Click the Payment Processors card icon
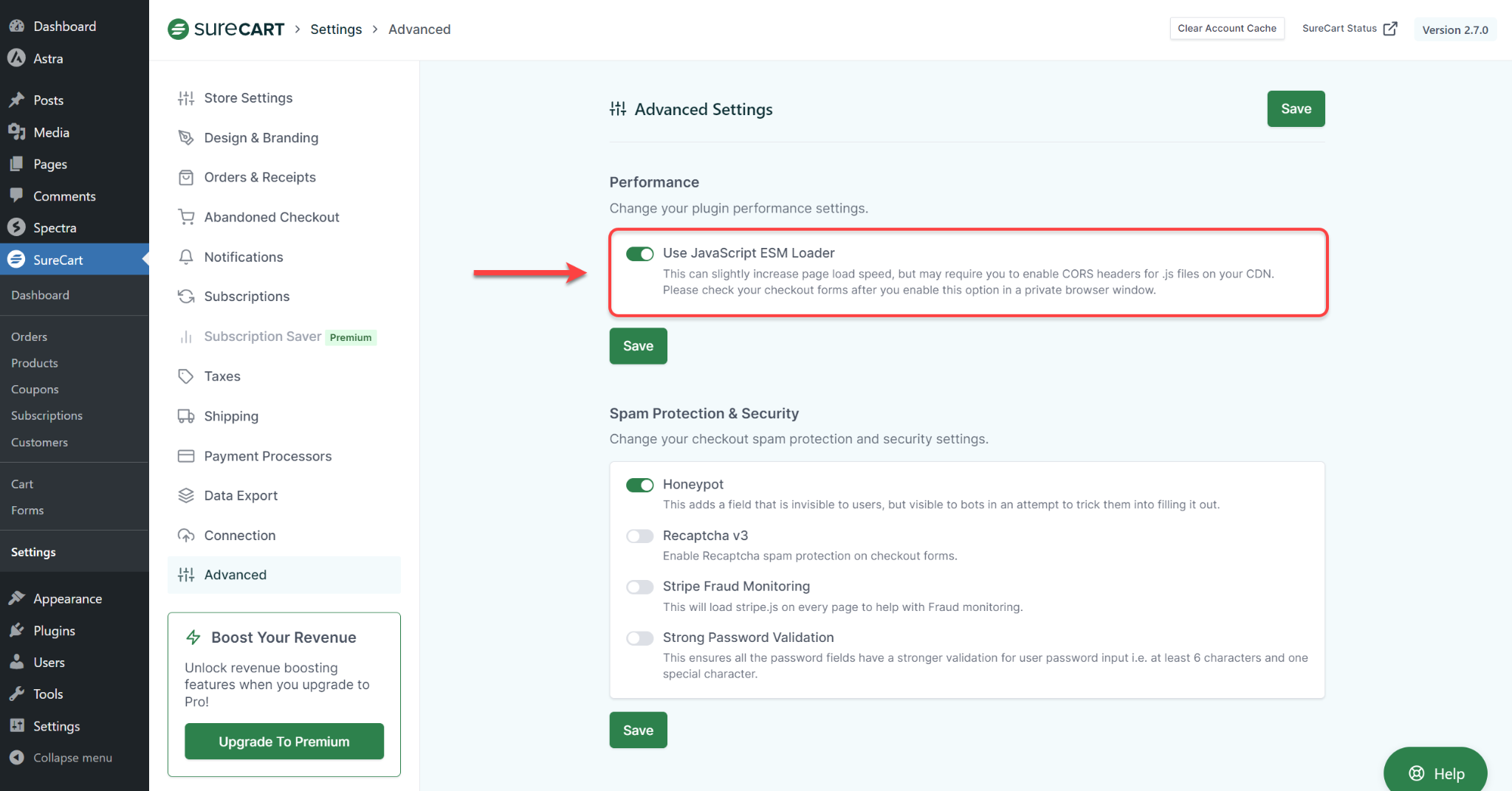 (x=186, y=456)
